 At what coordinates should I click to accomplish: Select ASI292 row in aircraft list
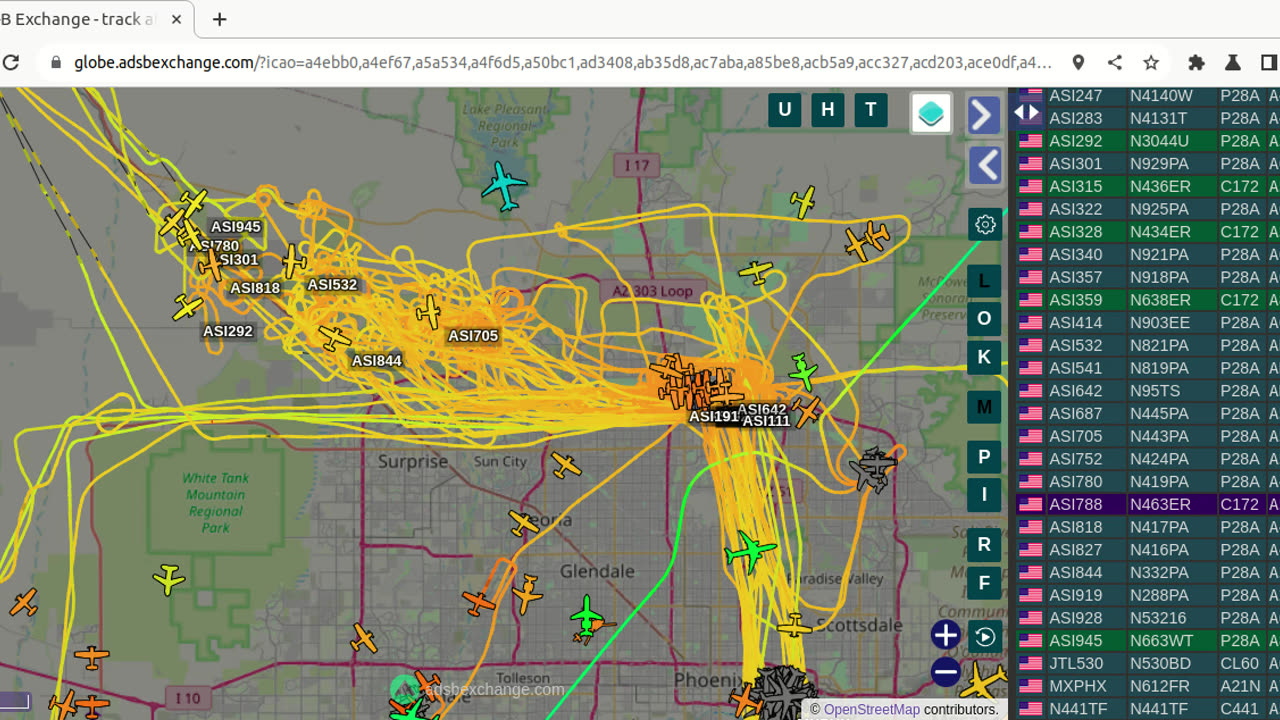click(1147, 141)
